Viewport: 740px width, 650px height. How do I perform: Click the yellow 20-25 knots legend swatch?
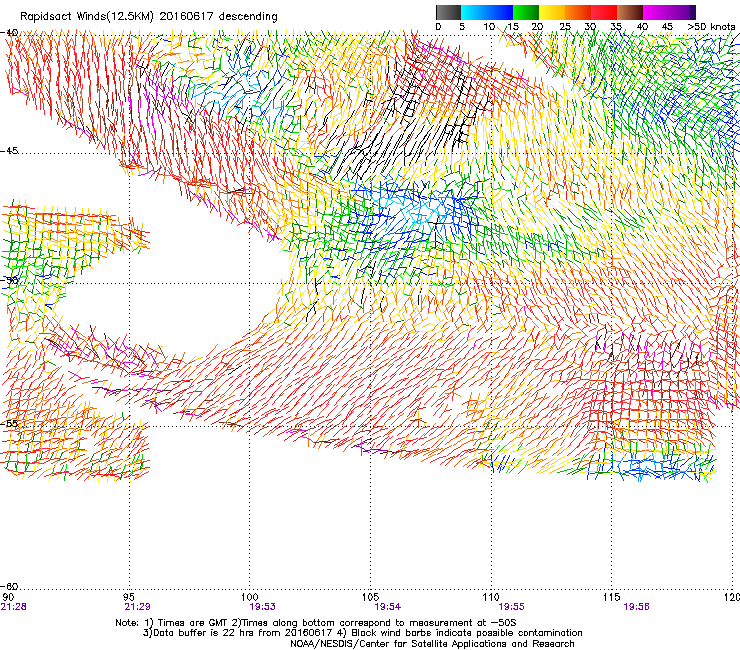[x=552, y=12]
